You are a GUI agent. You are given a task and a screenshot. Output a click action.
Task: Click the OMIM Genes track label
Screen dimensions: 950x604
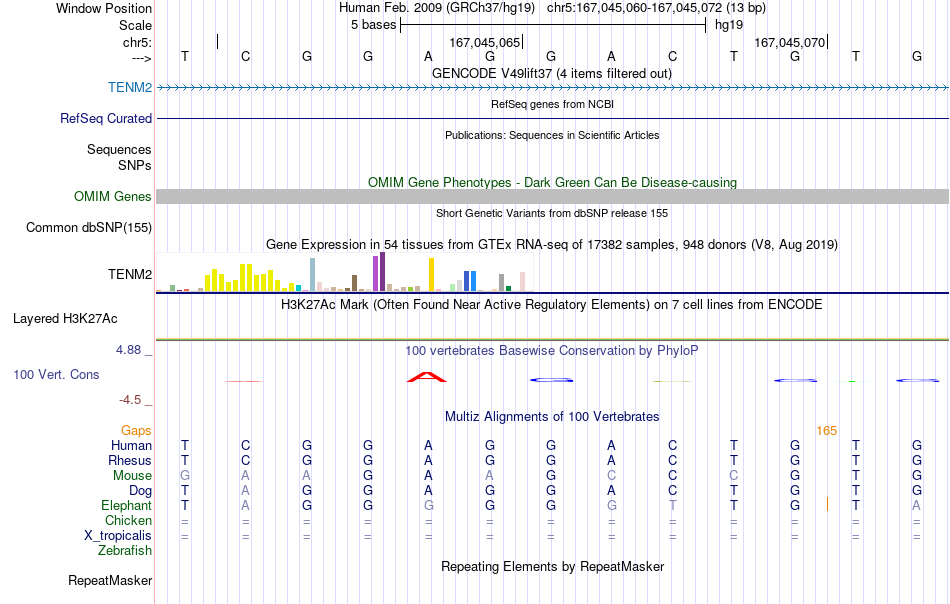tap(113, 196)
